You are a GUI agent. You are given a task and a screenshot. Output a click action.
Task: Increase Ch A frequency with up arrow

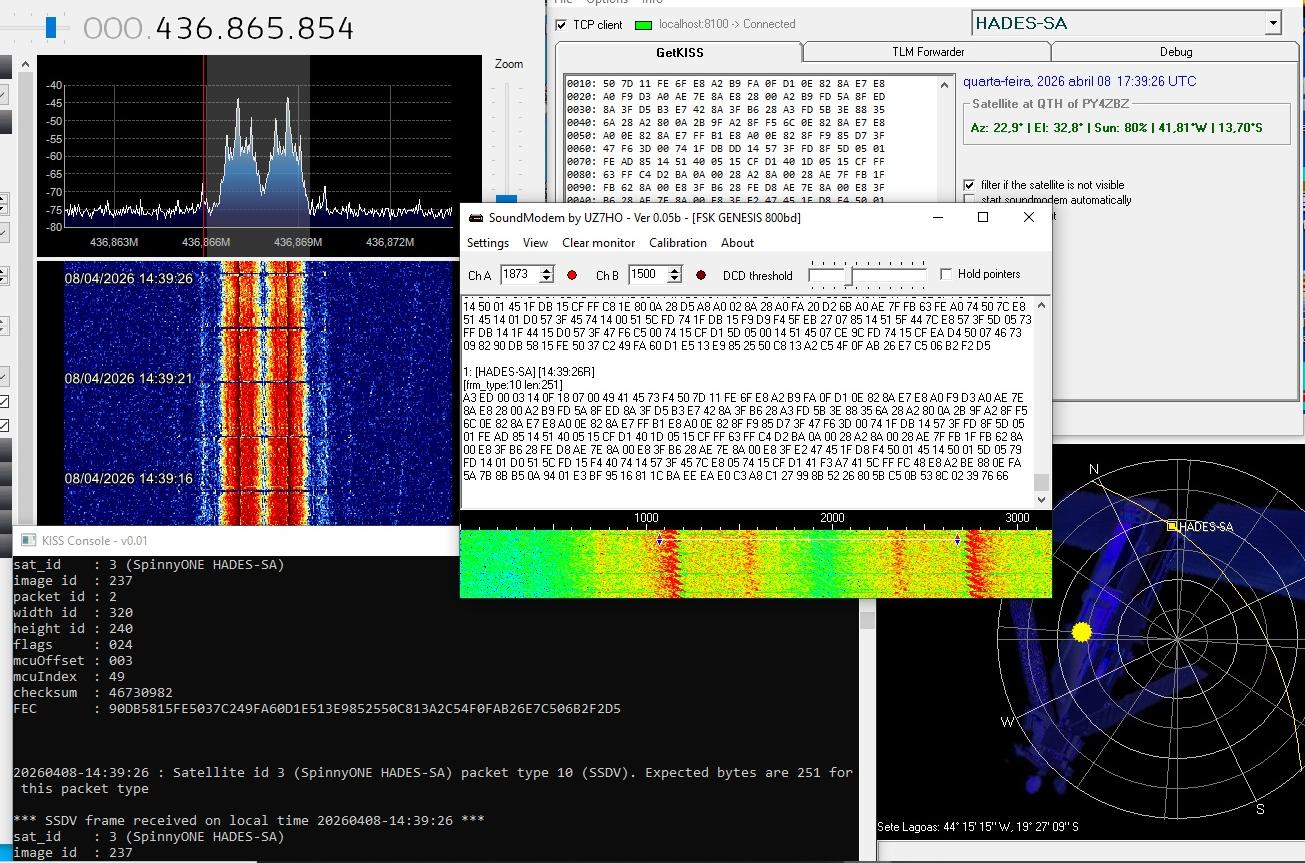547,270
